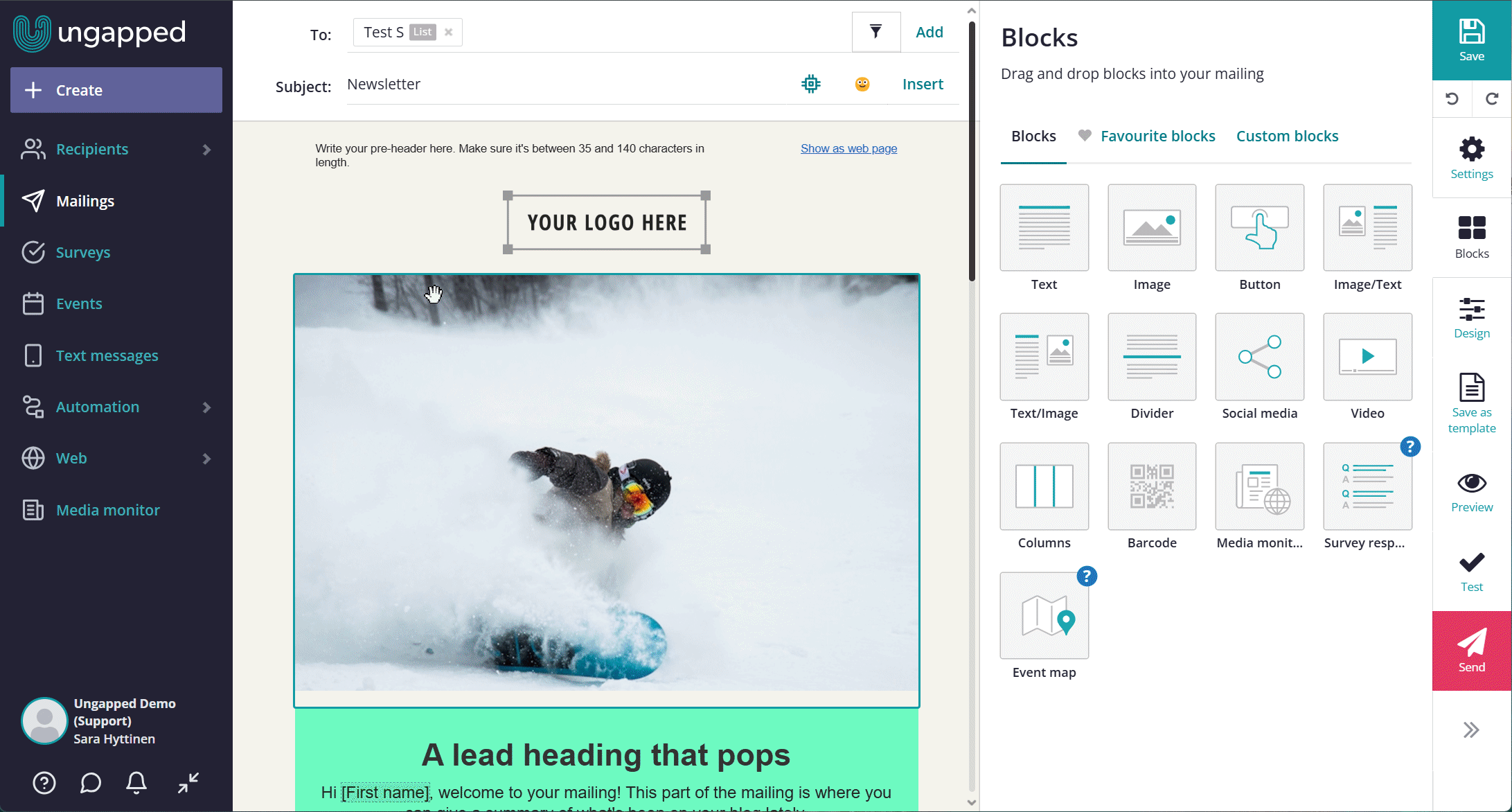Open the Design sliders panel
This screenshot has height=812, width=1512.
pos(1471,318)
